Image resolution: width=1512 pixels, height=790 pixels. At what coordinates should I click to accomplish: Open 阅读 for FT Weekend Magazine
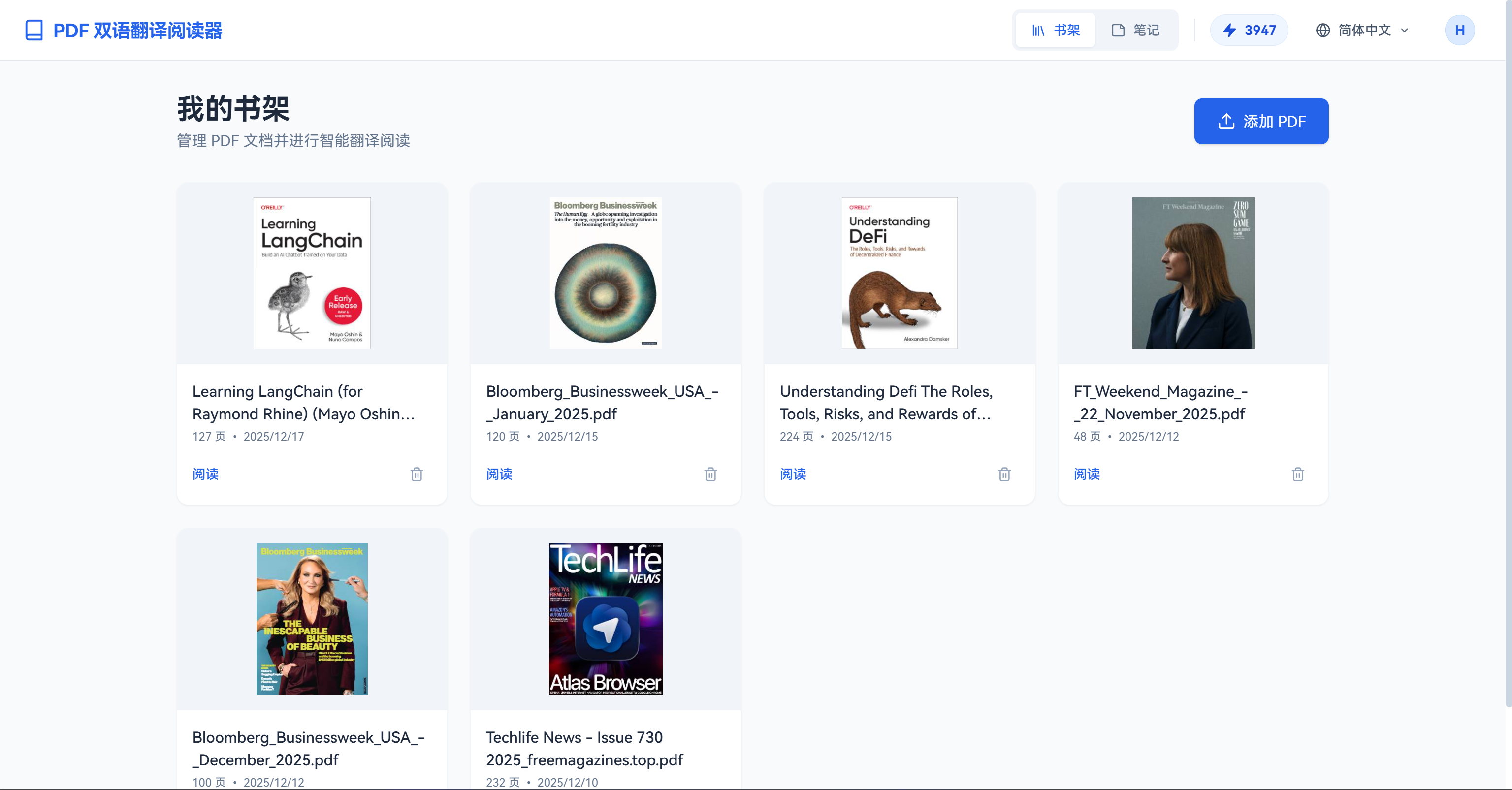(x=1086, y=474)
